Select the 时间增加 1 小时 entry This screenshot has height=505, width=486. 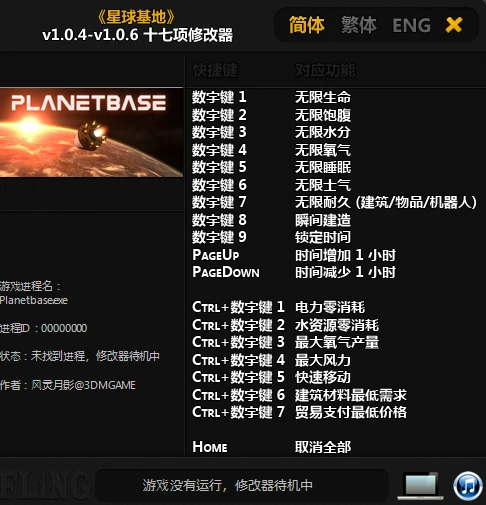(x=345, y=255)
